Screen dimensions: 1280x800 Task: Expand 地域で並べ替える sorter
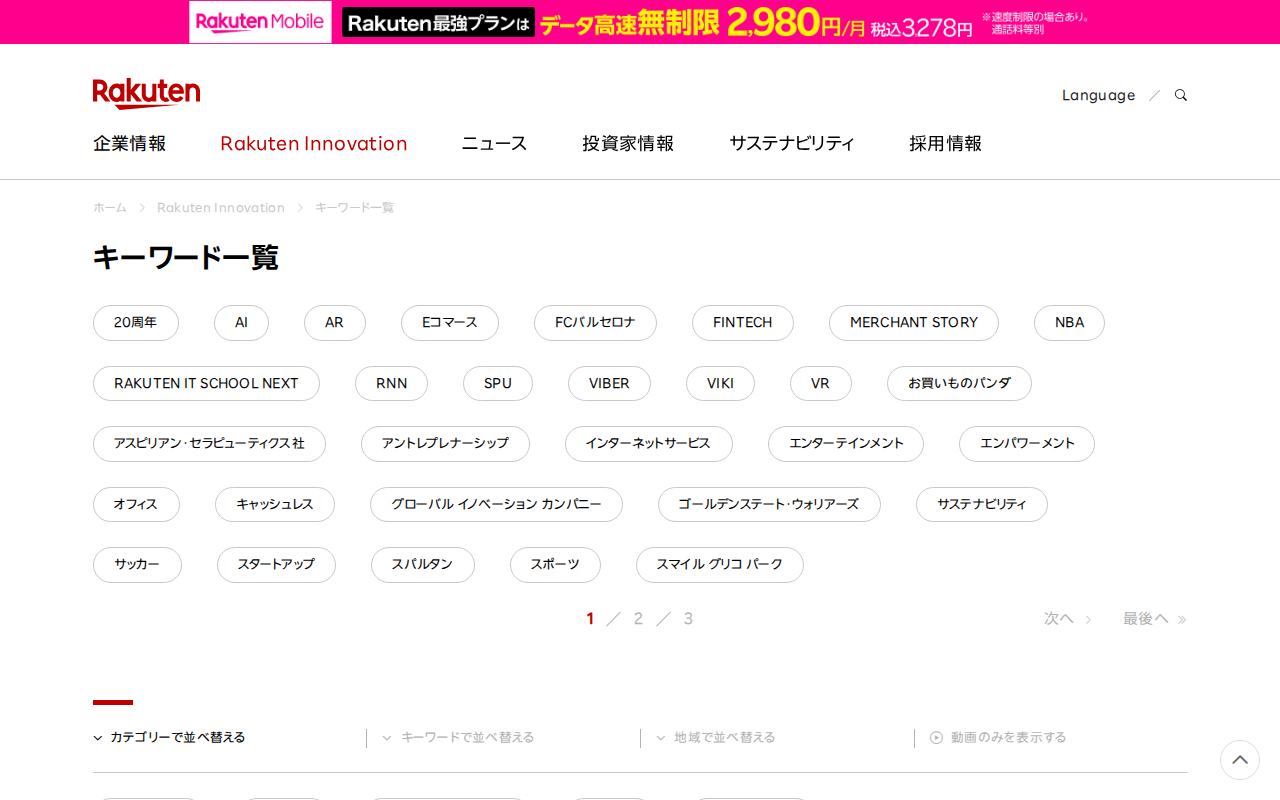click(x=716, y=738)
